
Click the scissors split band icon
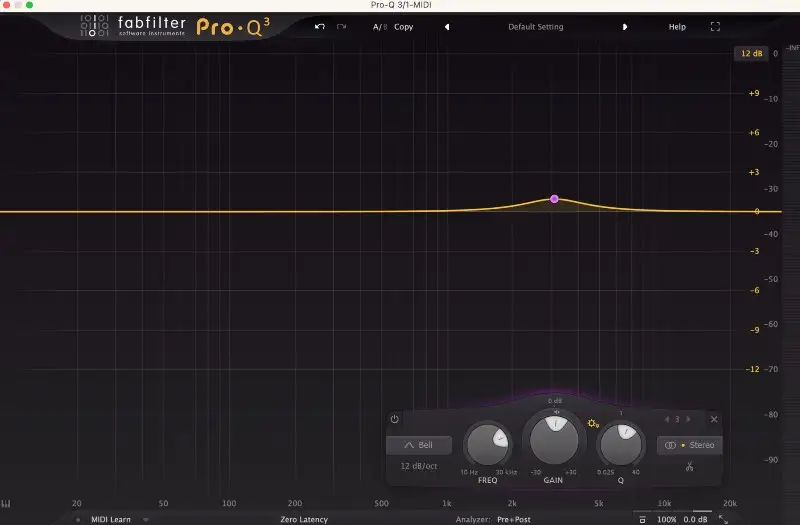689,467
